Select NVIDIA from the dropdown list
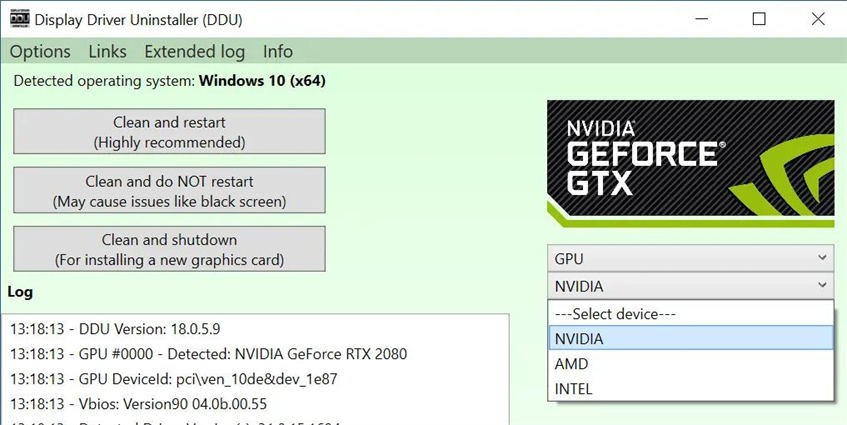The height and width of the screenshot is (425, 847). [690, 339]
